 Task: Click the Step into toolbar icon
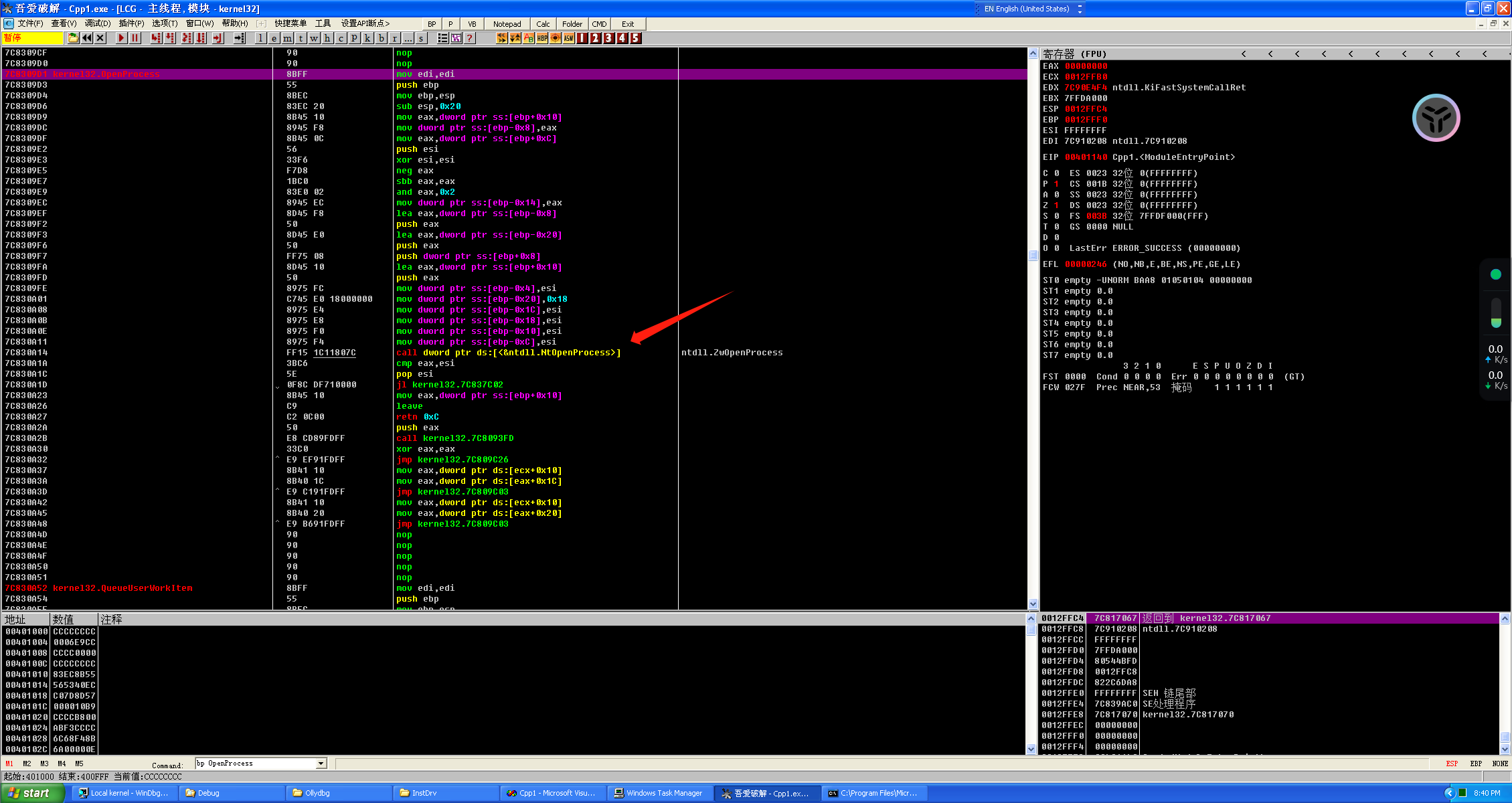point(156,38)
